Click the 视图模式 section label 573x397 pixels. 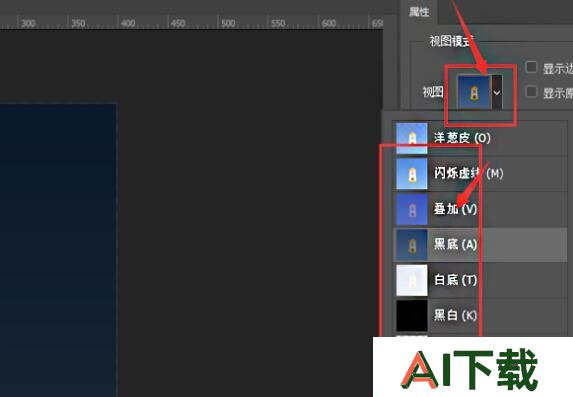(x=452, y=41)
